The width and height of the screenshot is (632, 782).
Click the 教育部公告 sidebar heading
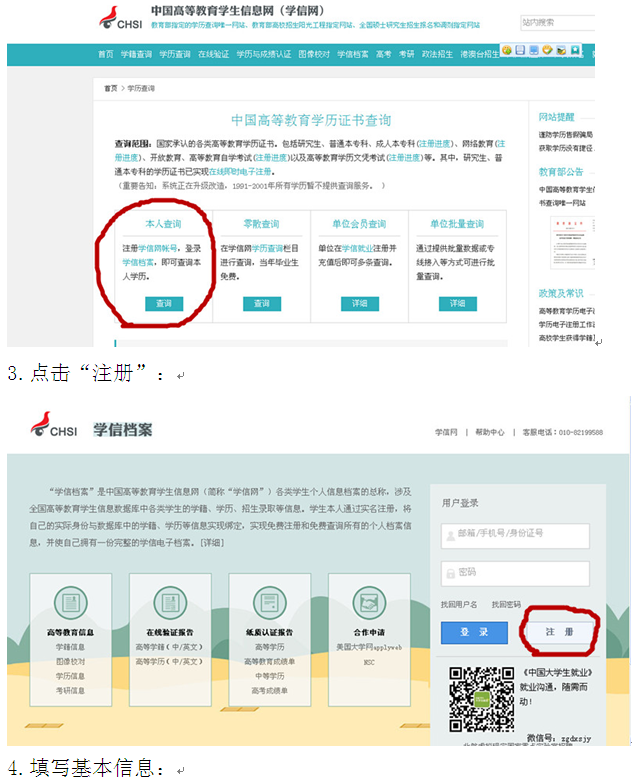tap(561, 172)
